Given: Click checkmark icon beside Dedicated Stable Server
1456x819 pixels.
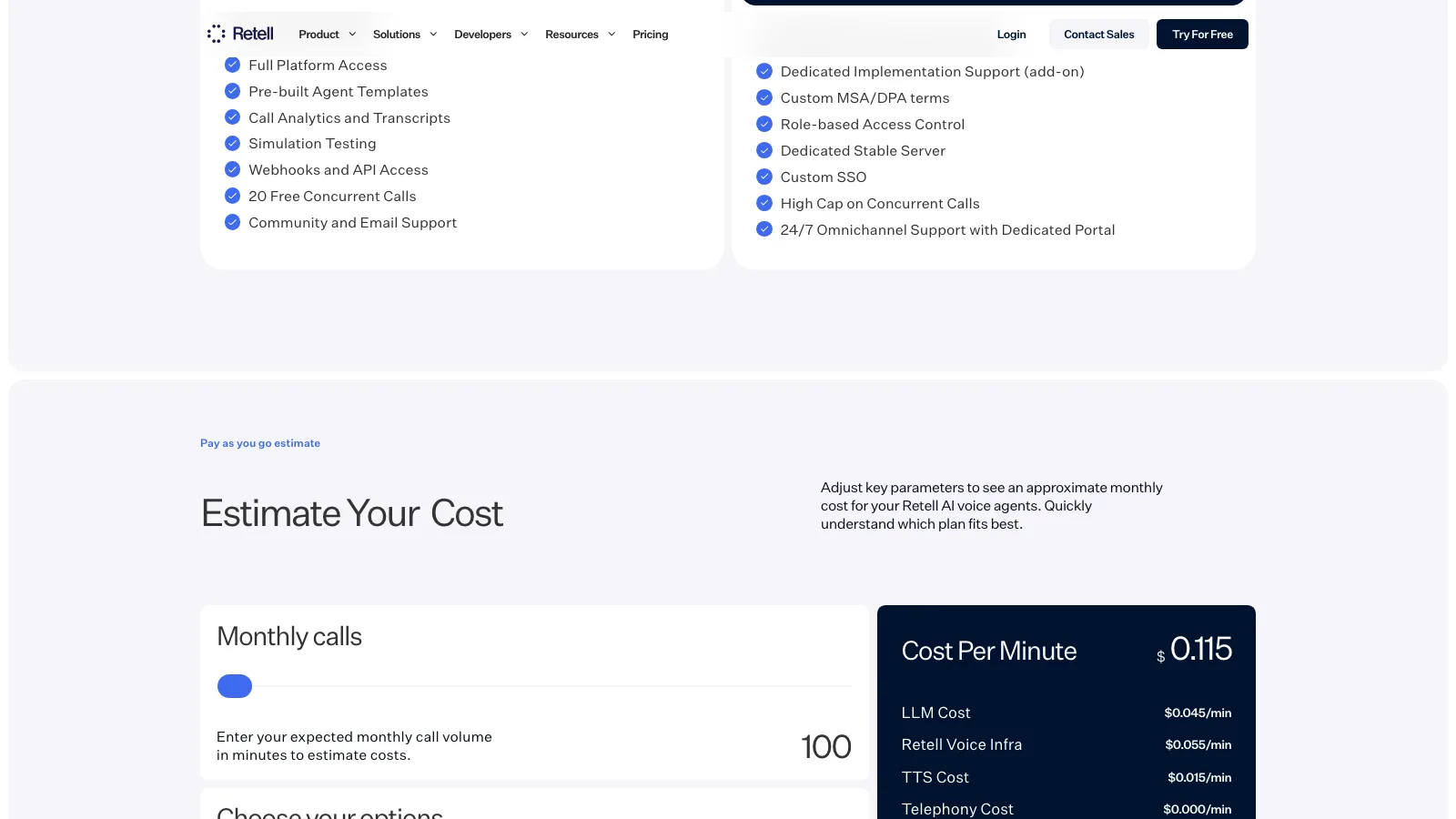Looking at the screenshot, I should point(764,150).
